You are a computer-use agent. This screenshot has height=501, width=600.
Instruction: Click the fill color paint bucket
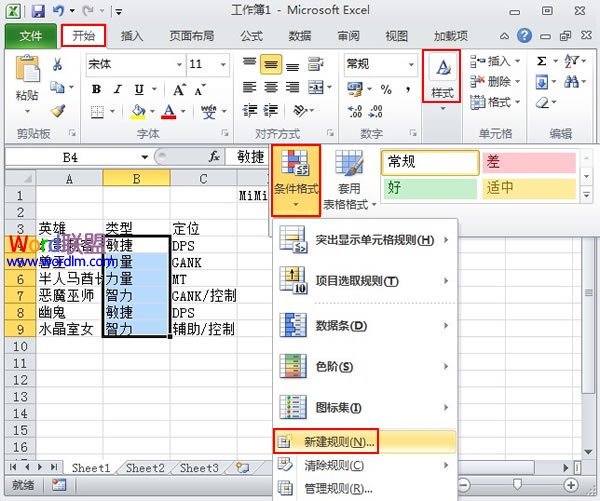[x=138, y=111]
